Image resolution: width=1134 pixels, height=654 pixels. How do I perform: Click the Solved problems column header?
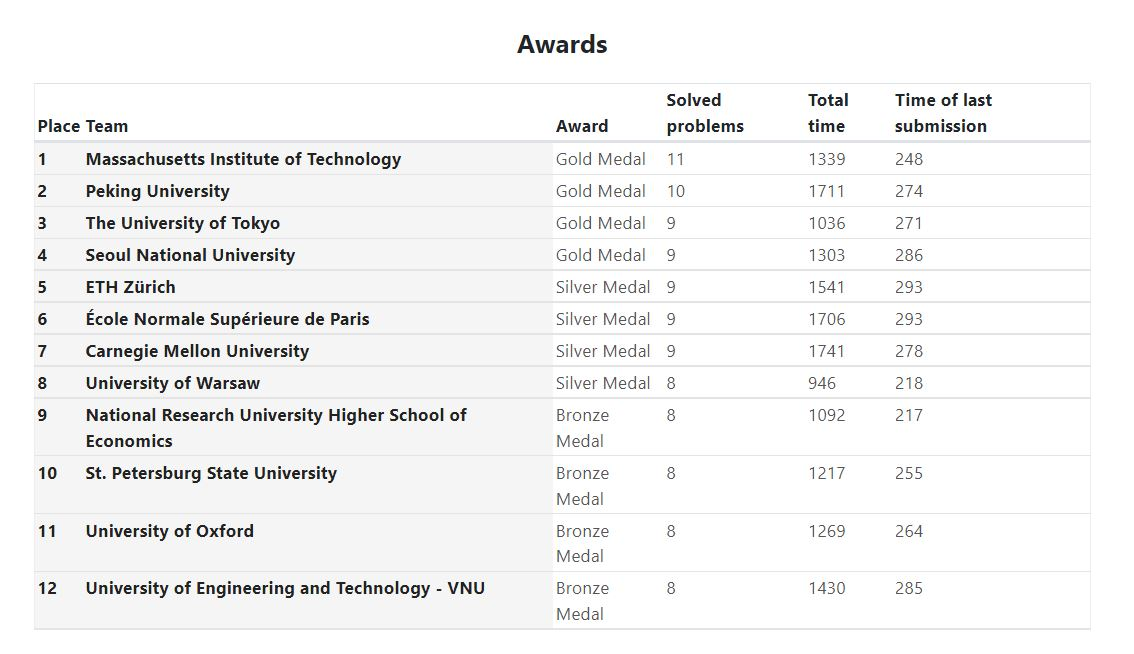pos(705,113)
